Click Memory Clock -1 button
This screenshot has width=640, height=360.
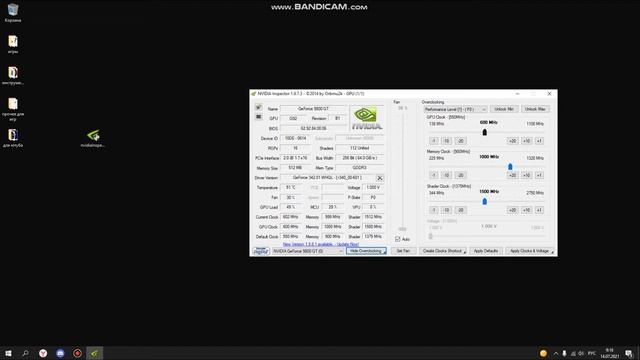(434, 175)
